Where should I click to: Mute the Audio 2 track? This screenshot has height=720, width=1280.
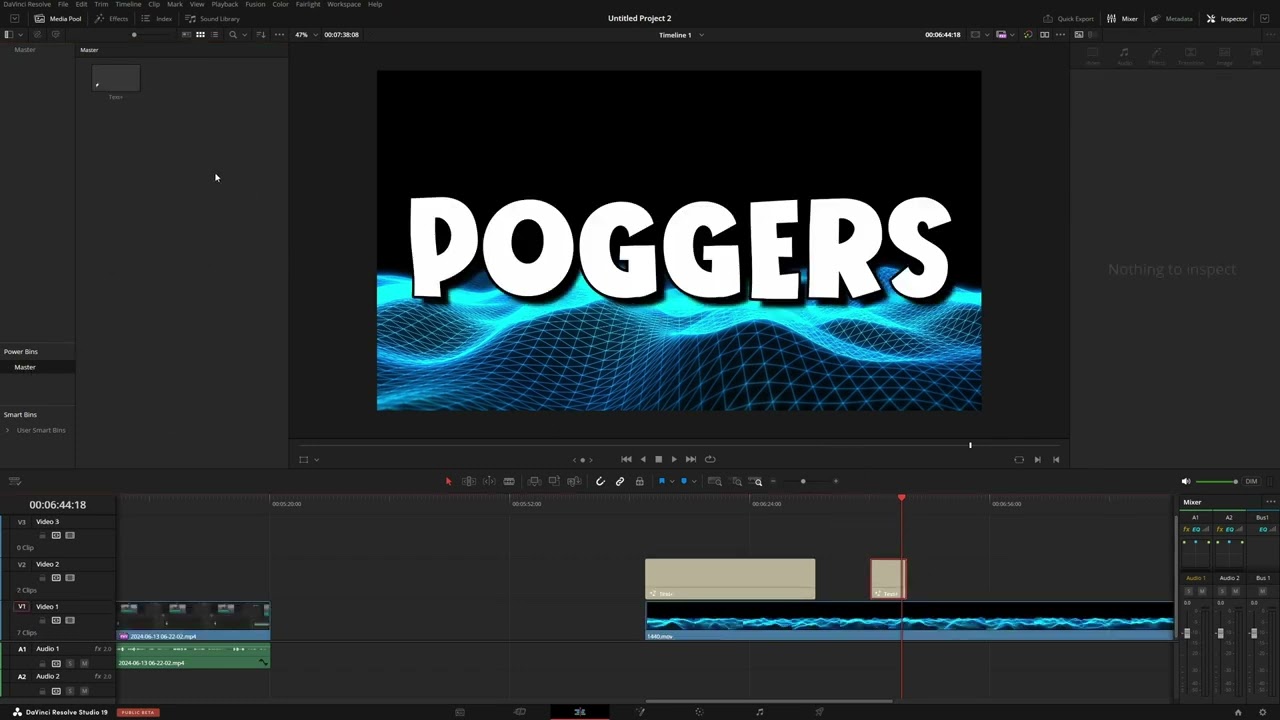84,691
